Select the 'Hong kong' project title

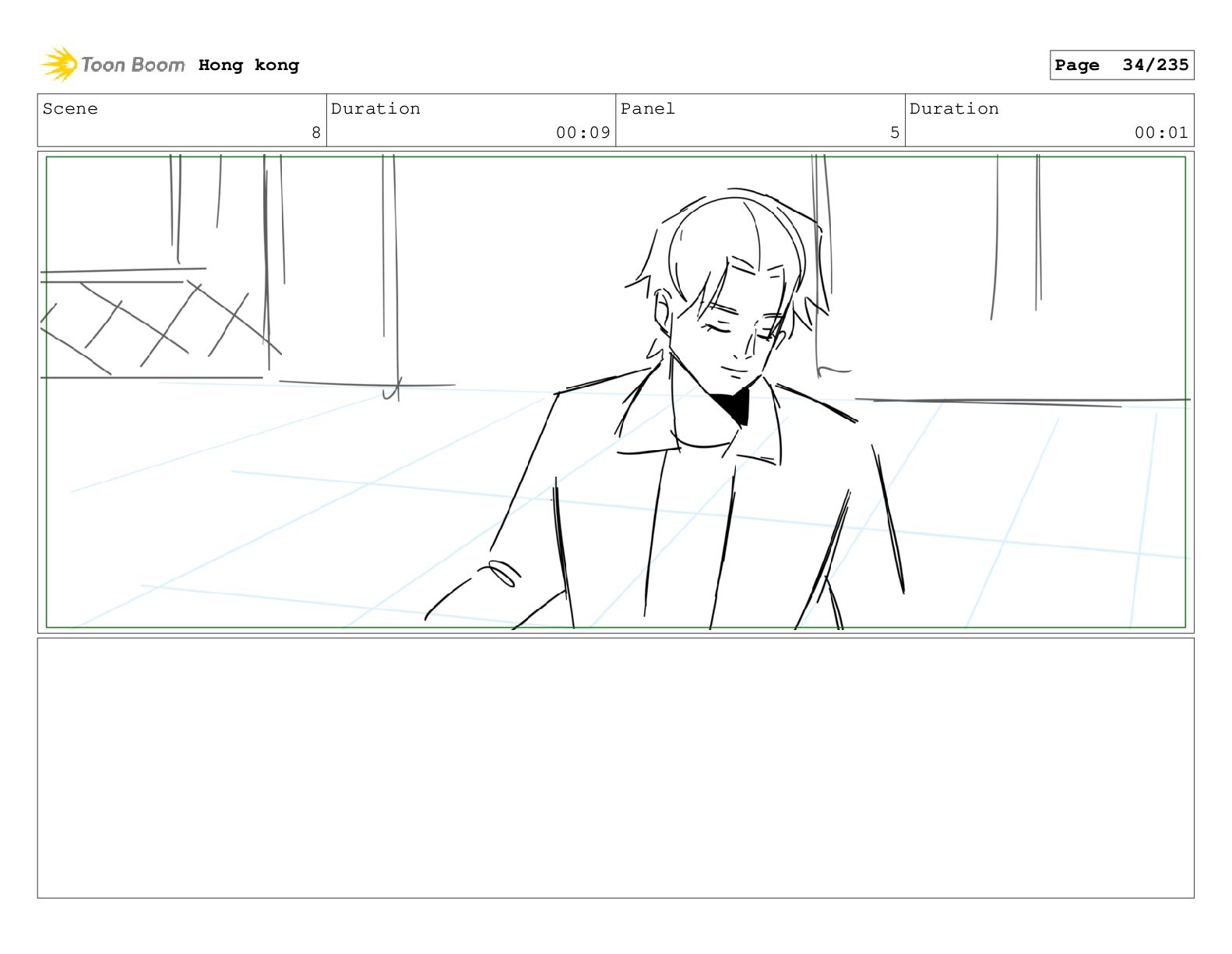248,65
